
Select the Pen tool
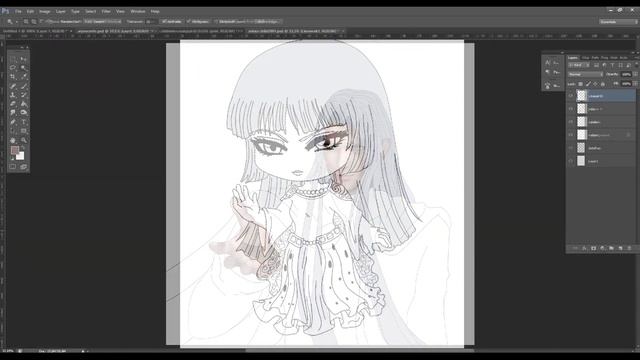13,122
